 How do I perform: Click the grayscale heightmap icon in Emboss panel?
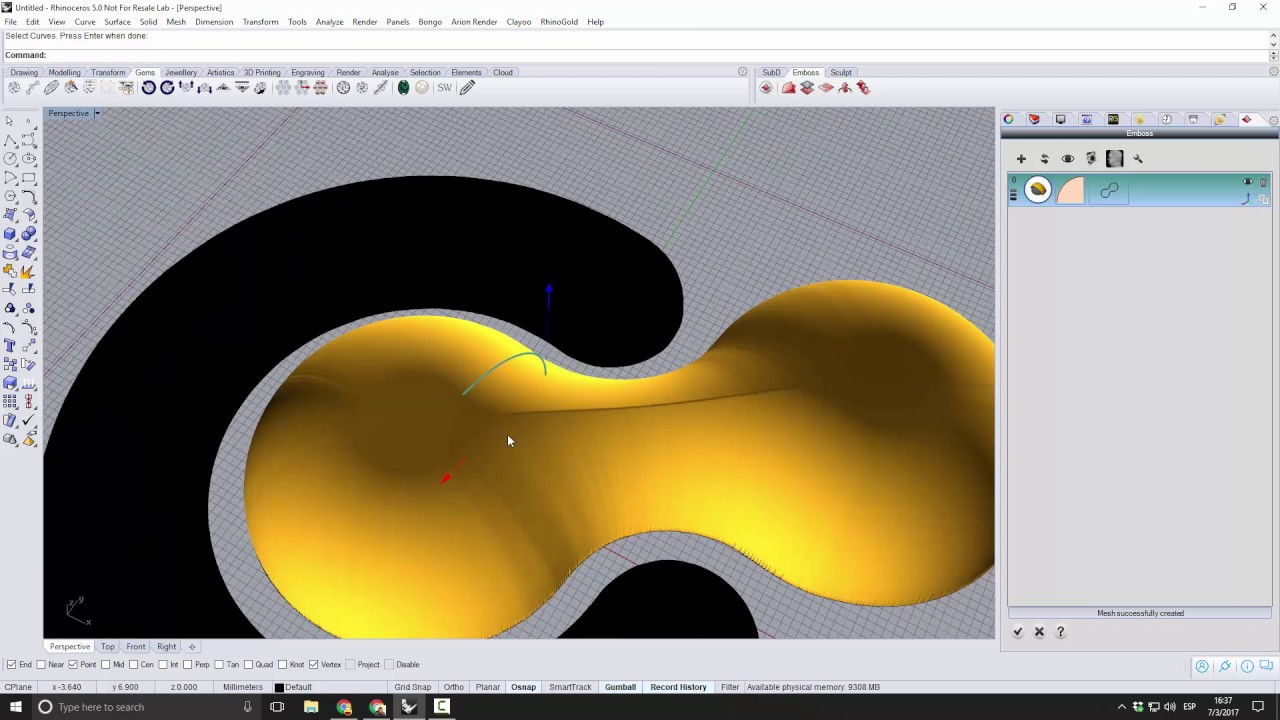1115,159
